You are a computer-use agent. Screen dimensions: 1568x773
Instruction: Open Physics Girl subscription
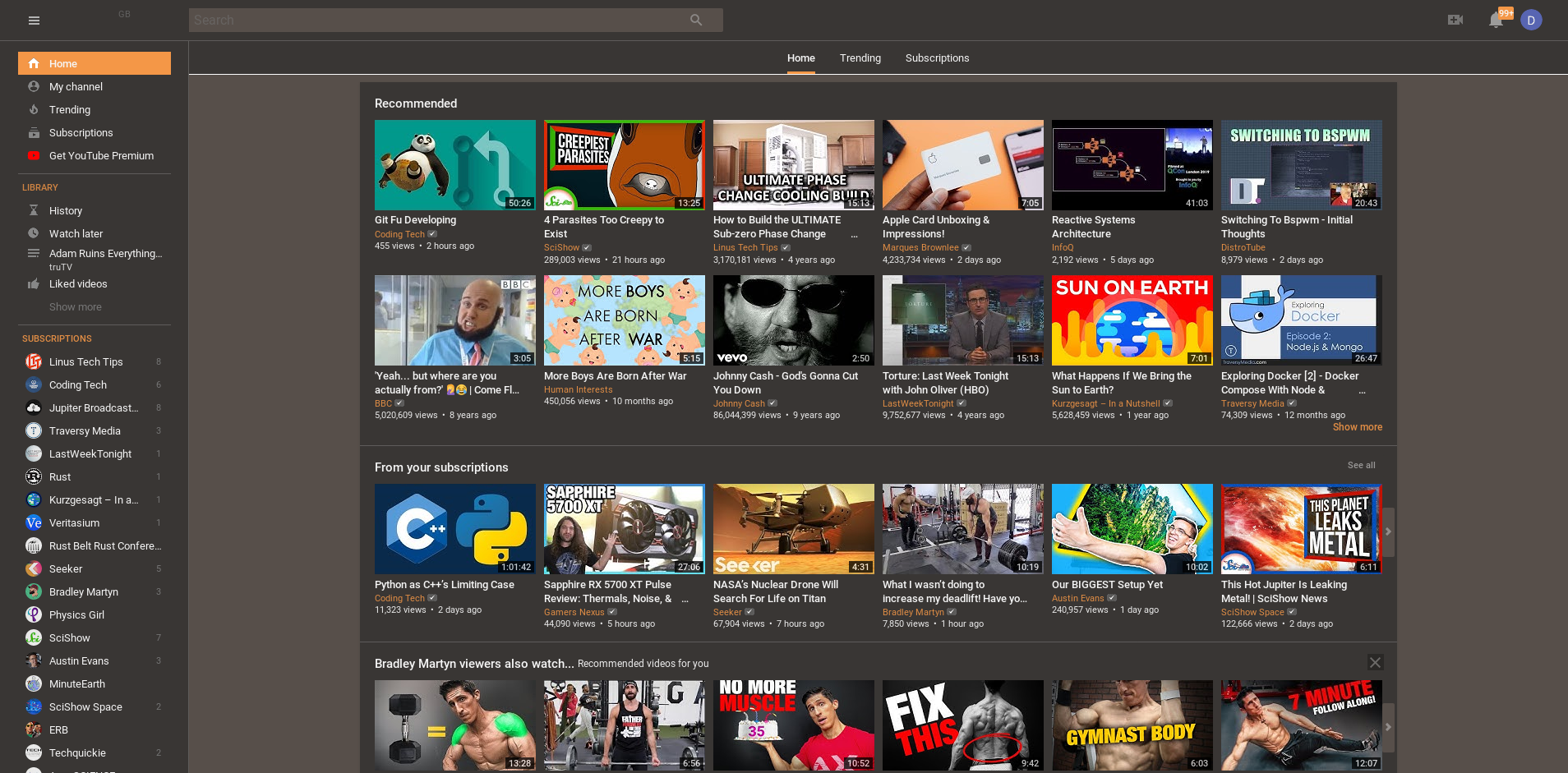[95, 614]
